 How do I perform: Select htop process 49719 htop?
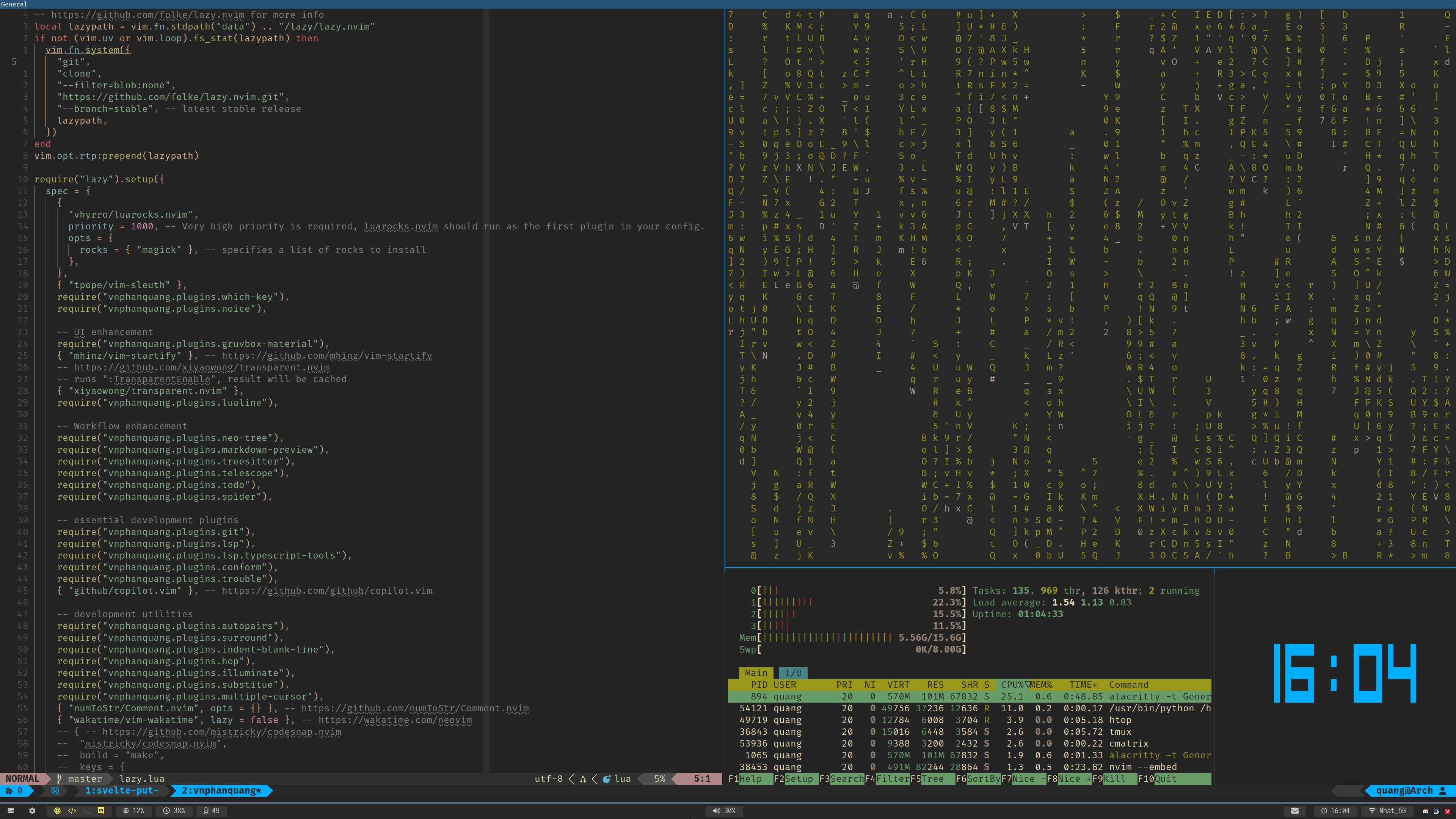[970, 720]
